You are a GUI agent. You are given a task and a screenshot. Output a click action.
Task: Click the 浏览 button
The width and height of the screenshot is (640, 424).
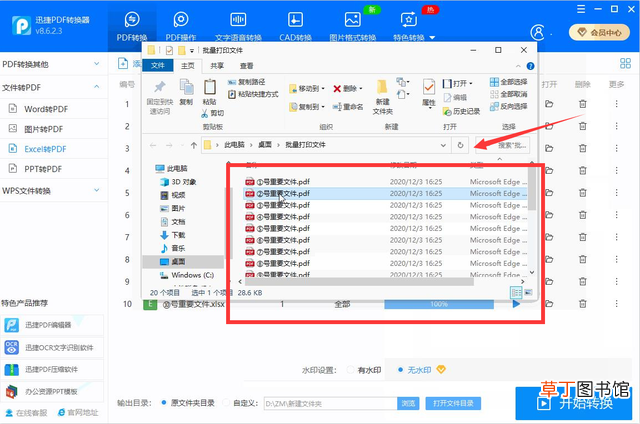tap(408, 404)
